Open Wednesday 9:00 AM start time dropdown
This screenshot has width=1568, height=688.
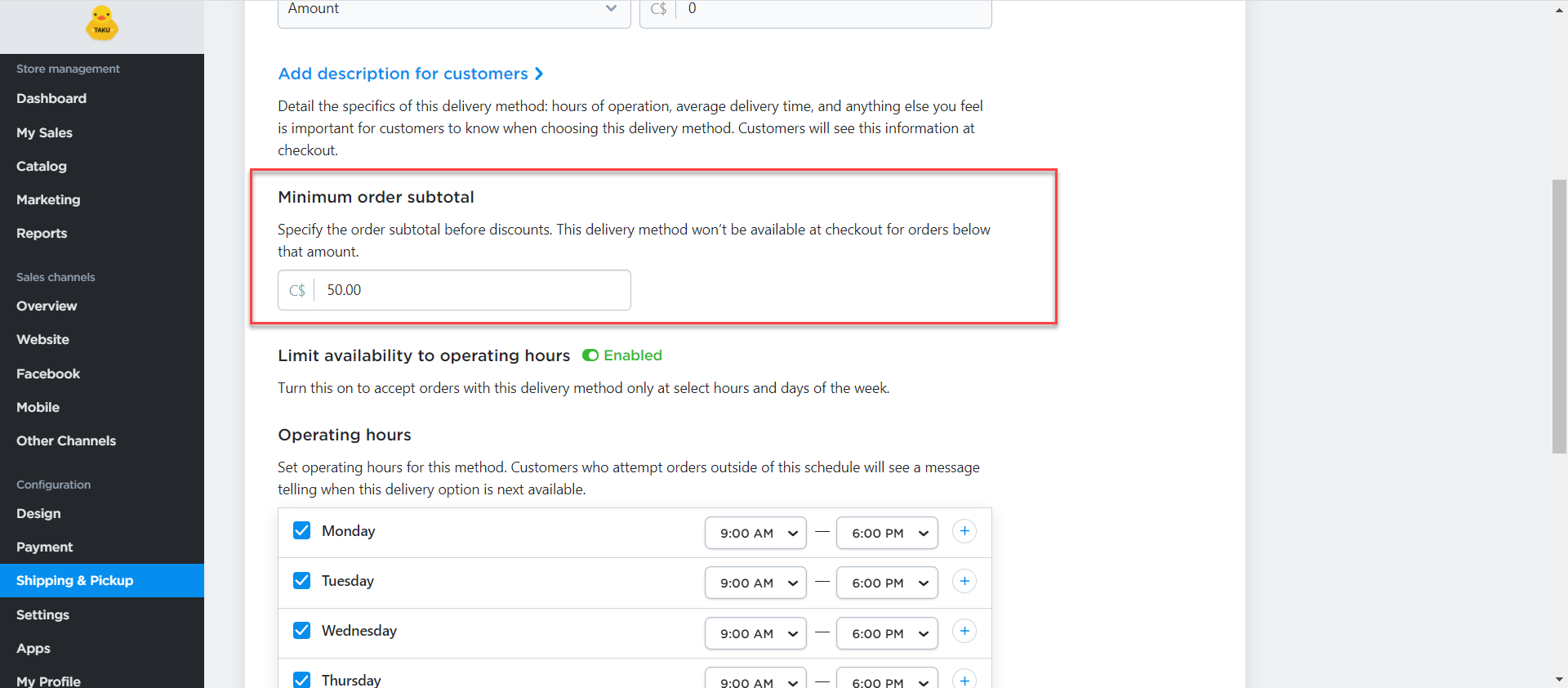755,633
